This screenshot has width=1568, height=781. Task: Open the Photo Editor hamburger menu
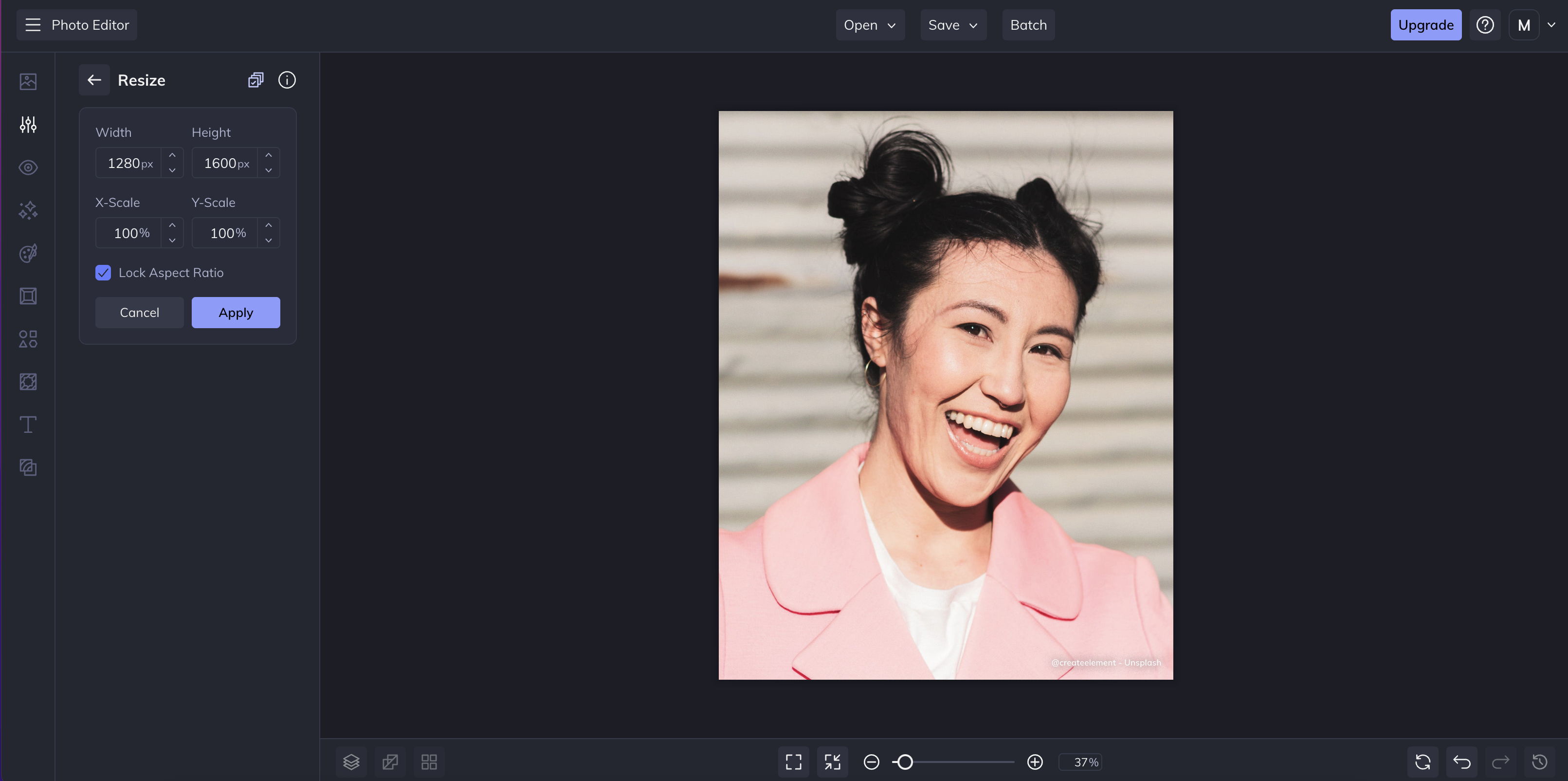click(33, 25)
